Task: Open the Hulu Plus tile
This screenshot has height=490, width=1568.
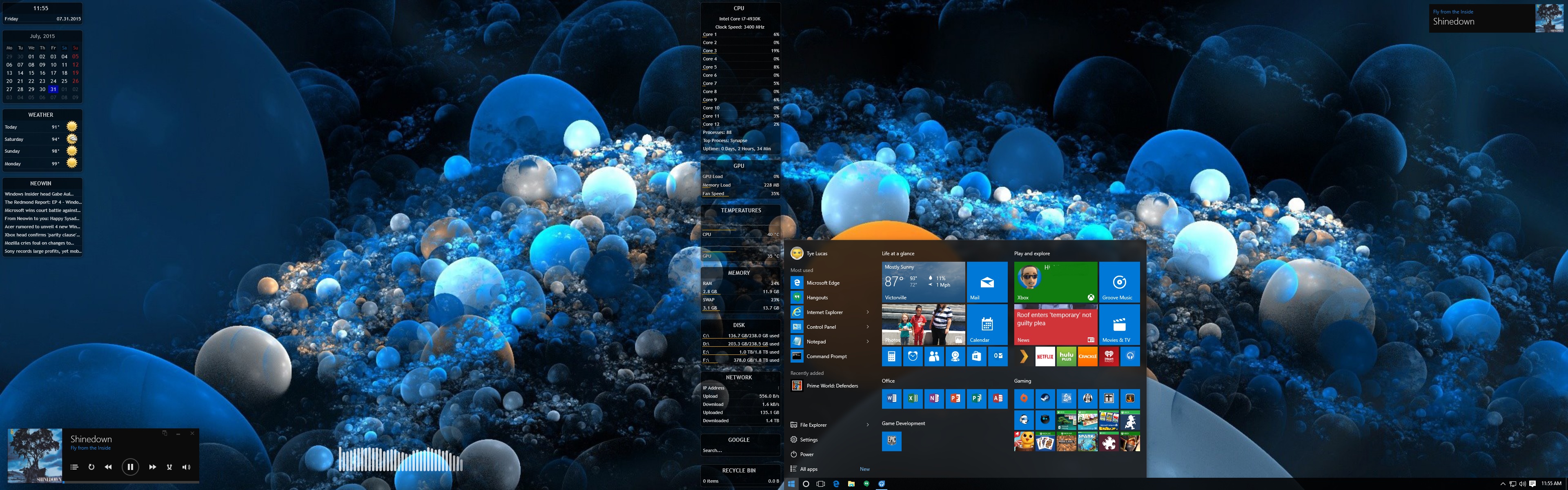Action: (x=1067, y=357)
